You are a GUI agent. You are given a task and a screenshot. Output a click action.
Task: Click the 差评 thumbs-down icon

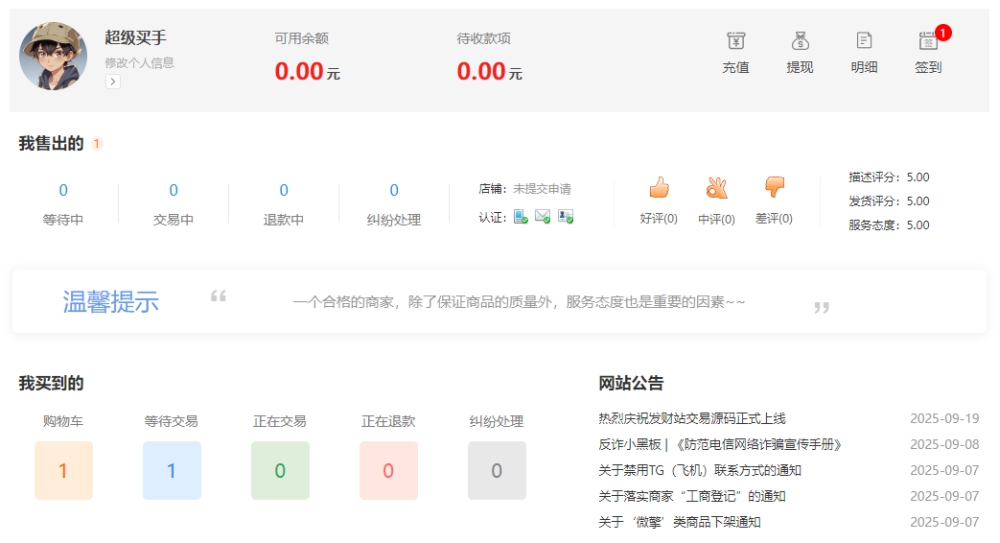[x=774, y=188]
